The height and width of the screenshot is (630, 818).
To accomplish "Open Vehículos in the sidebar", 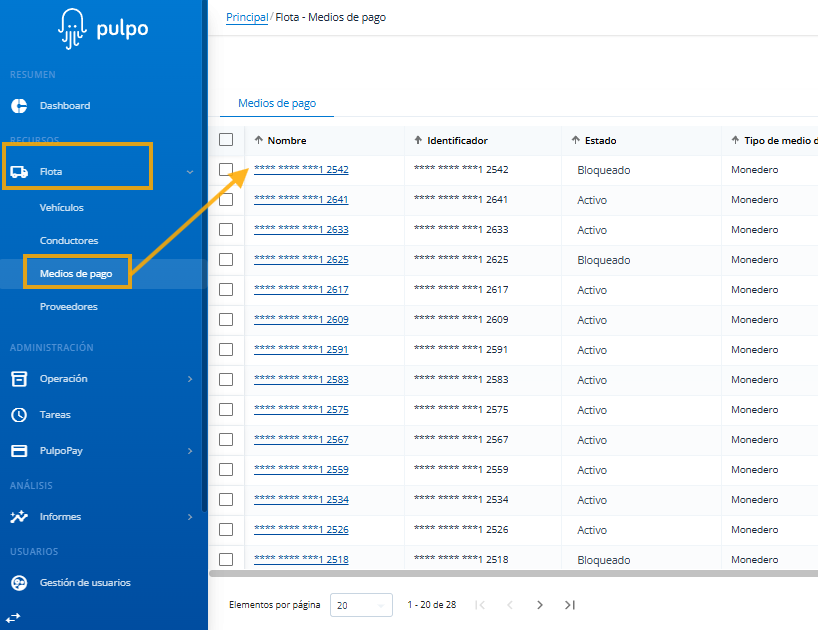I will coord(62,208).
